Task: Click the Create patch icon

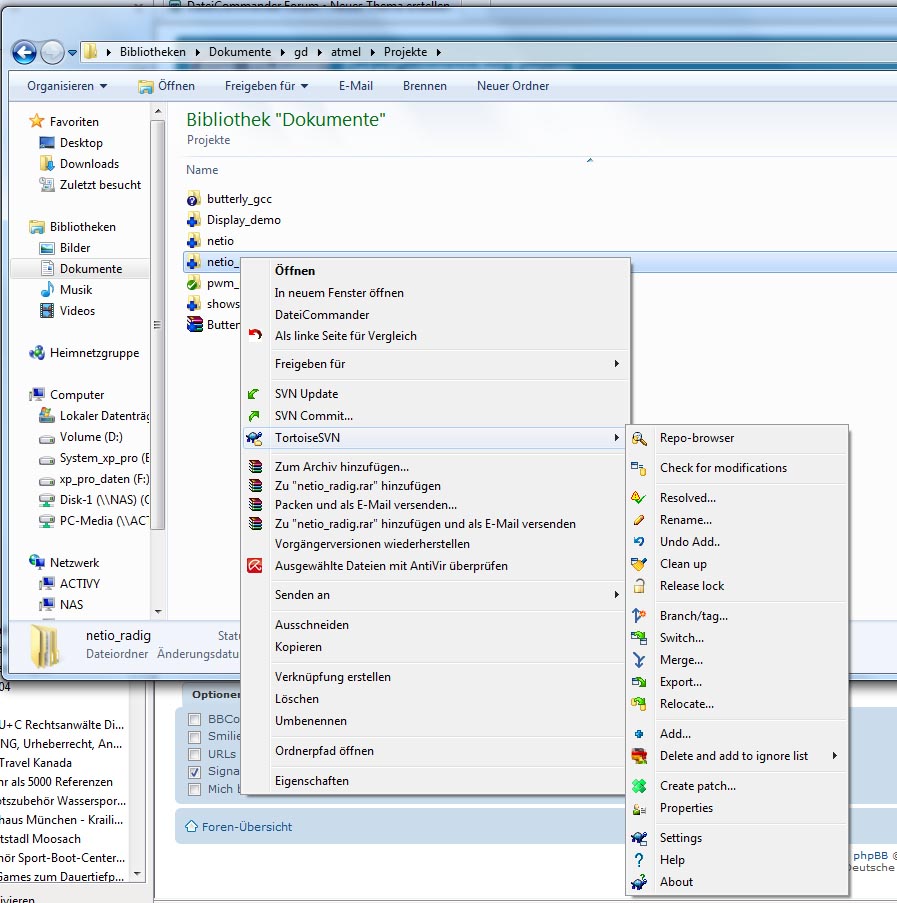Action: 639,786
